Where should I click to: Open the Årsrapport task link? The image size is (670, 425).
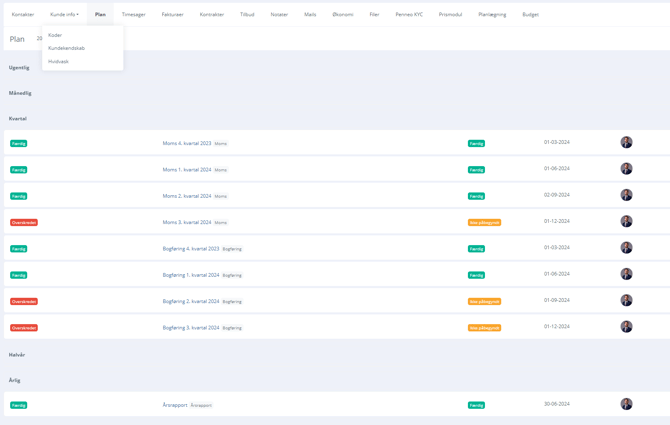click(x=175, y=405)
